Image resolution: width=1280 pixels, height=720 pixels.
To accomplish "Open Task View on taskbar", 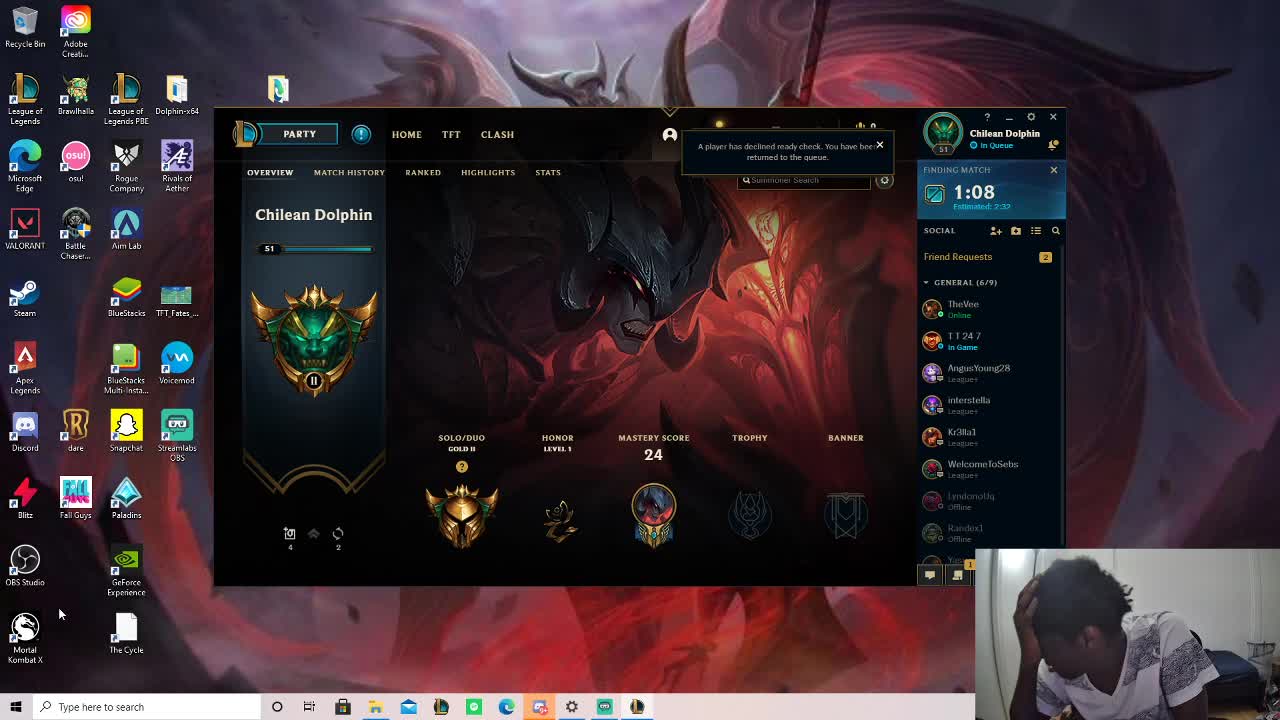I will point(309,707).
